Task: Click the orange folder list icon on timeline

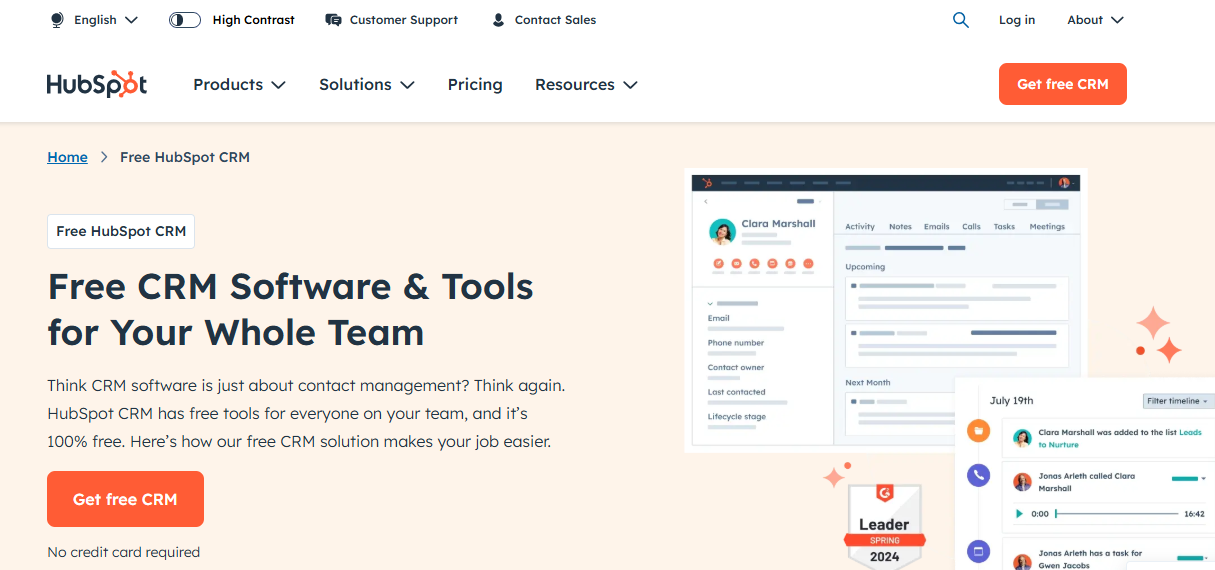Action: tap(979, 432)
